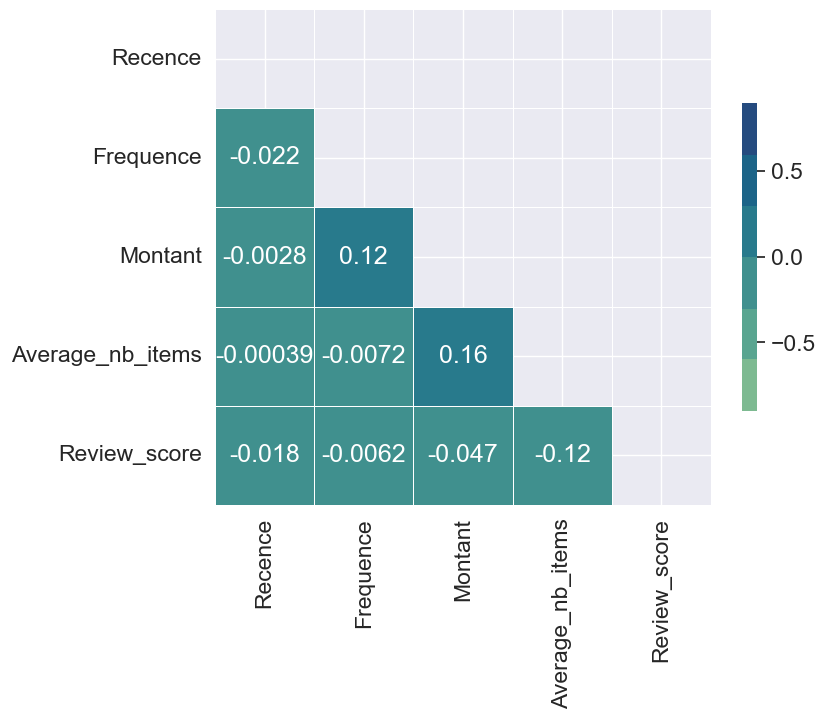818x713 pixels.
Task: Select the cell with value -0.0028
Action: click(x=265, y=256)
